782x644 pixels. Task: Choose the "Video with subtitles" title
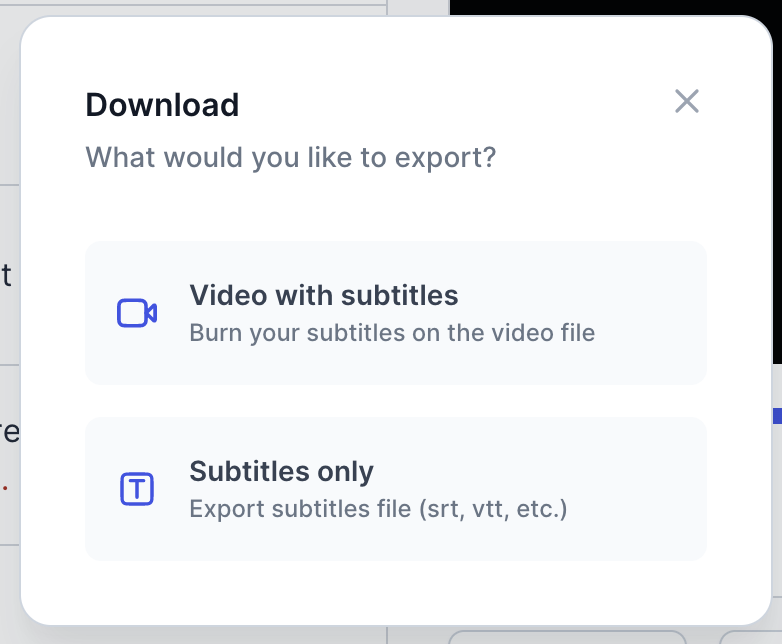[323, 296]
